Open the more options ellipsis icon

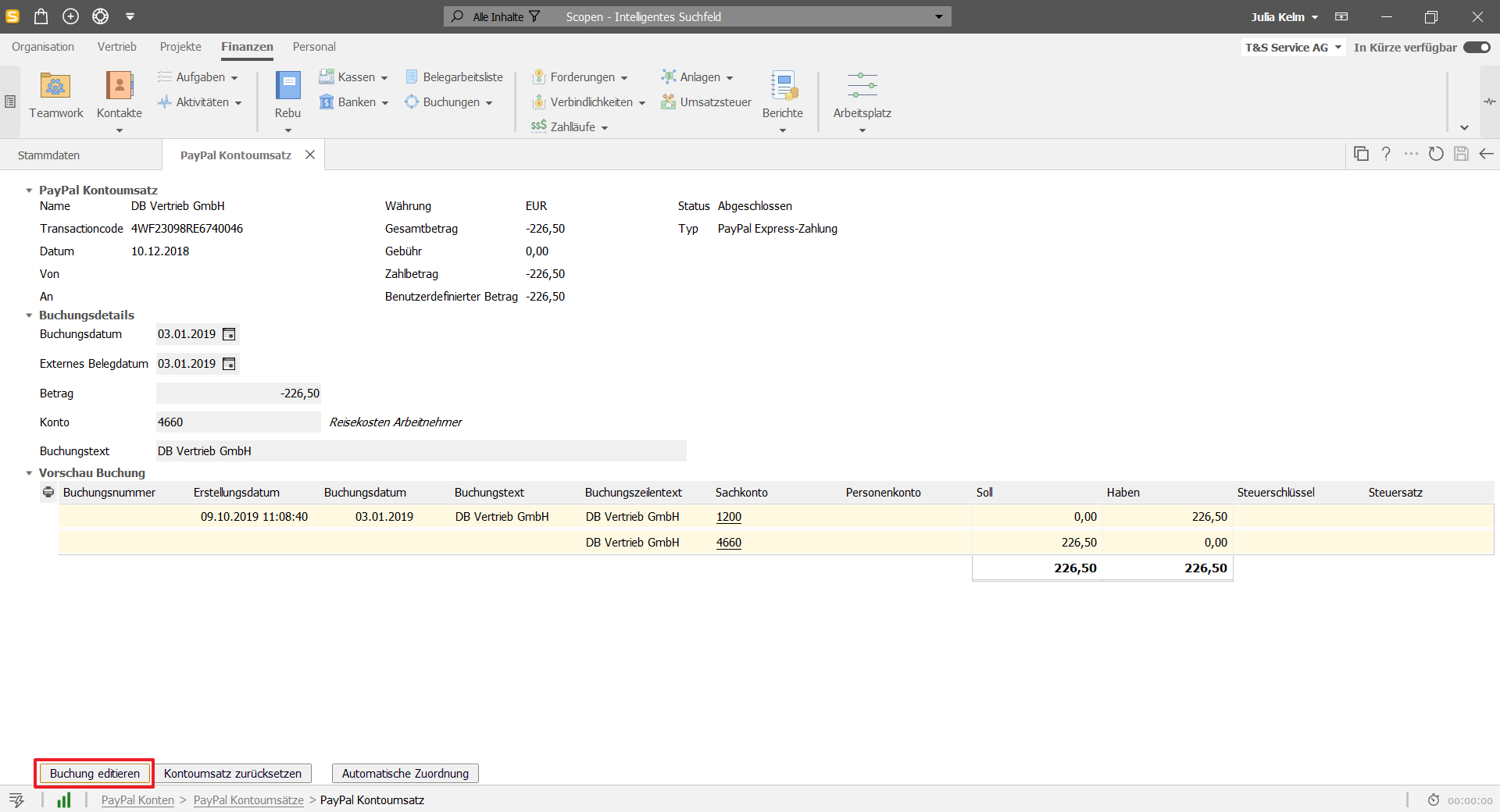tap(1411, 154)
